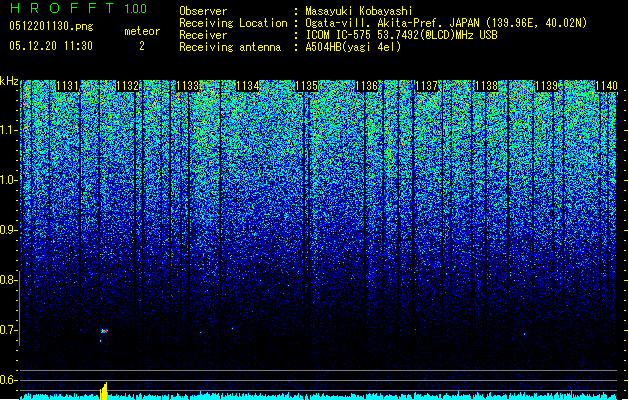This screenshot has width=629, height=400.
Task: Click the 0.9 kHz axis label
Action: point(9,230)
